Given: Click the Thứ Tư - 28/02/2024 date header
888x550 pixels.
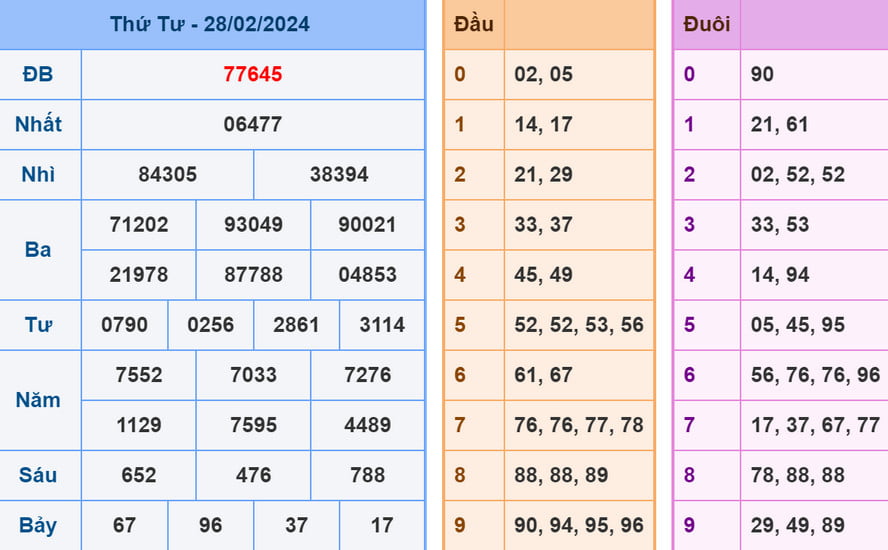Looking at the screenshot, I should point(210,24).
